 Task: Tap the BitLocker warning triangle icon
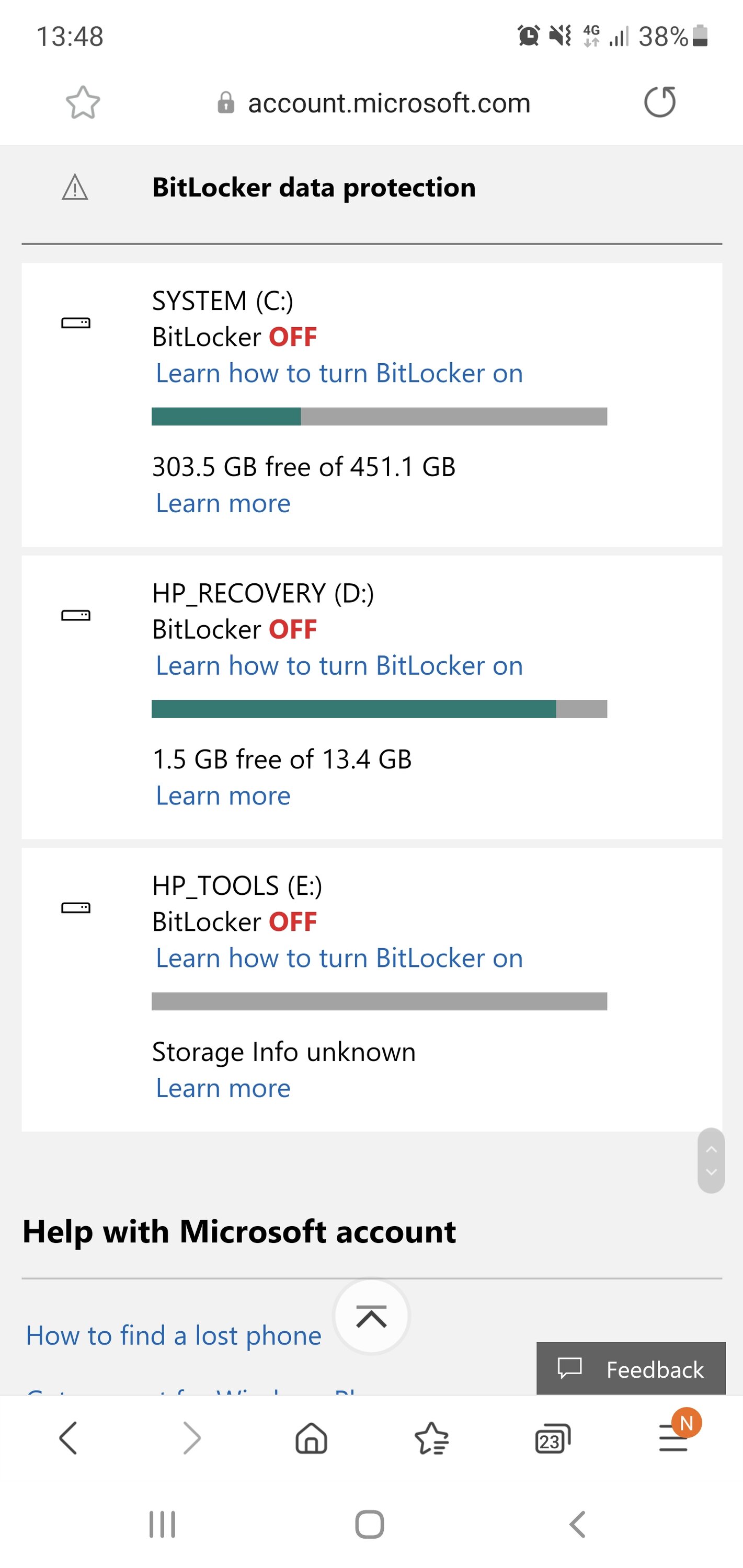(75, 188)
